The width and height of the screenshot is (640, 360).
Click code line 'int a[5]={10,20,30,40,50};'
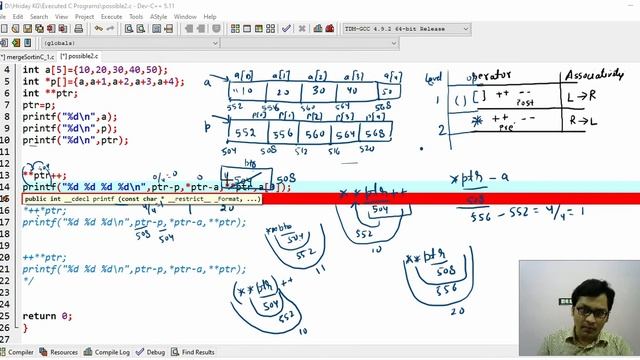pyautogui.click(x=95, y=70)
